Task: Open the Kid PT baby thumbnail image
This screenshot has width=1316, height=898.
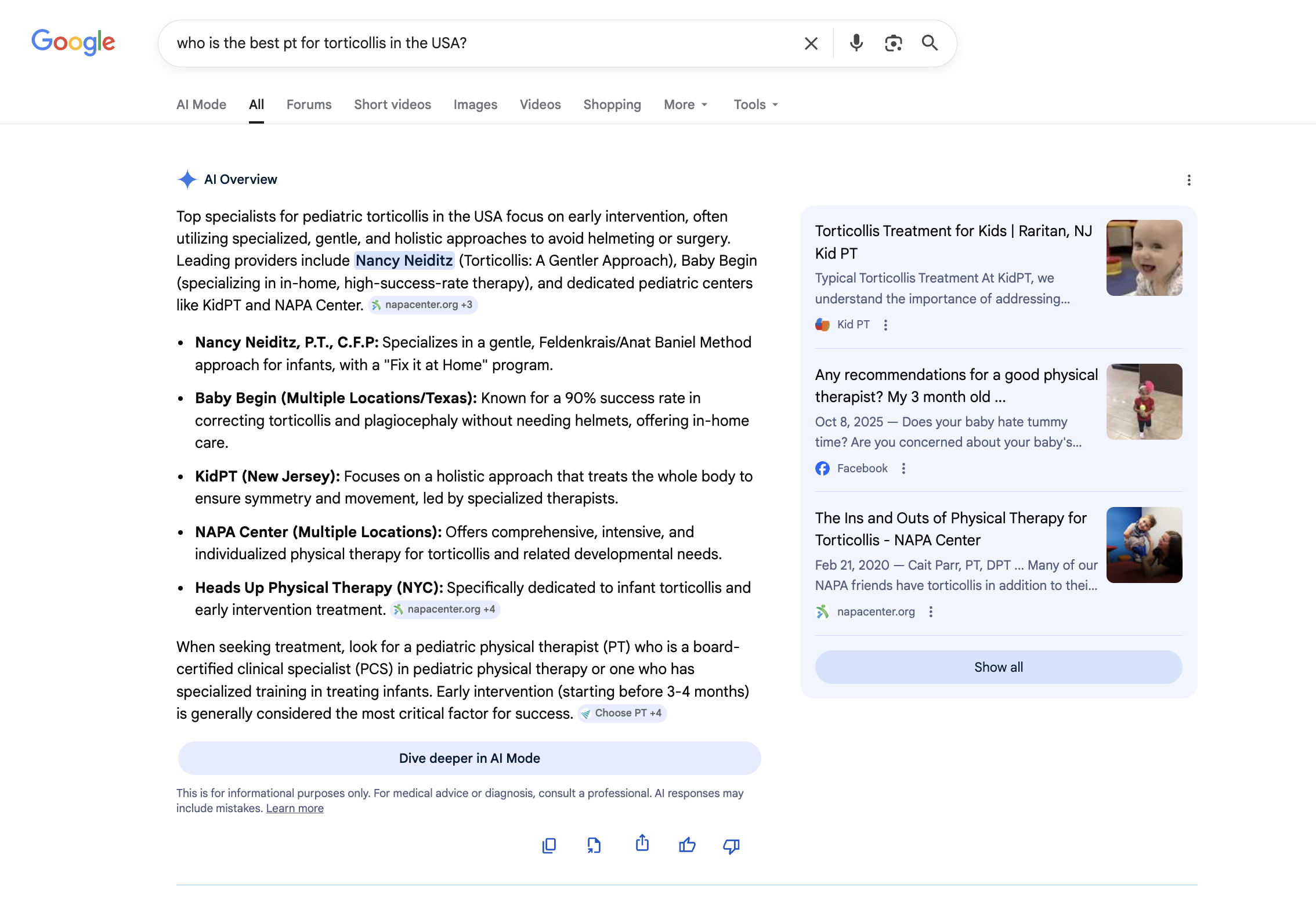Action: click(1144, 258)
